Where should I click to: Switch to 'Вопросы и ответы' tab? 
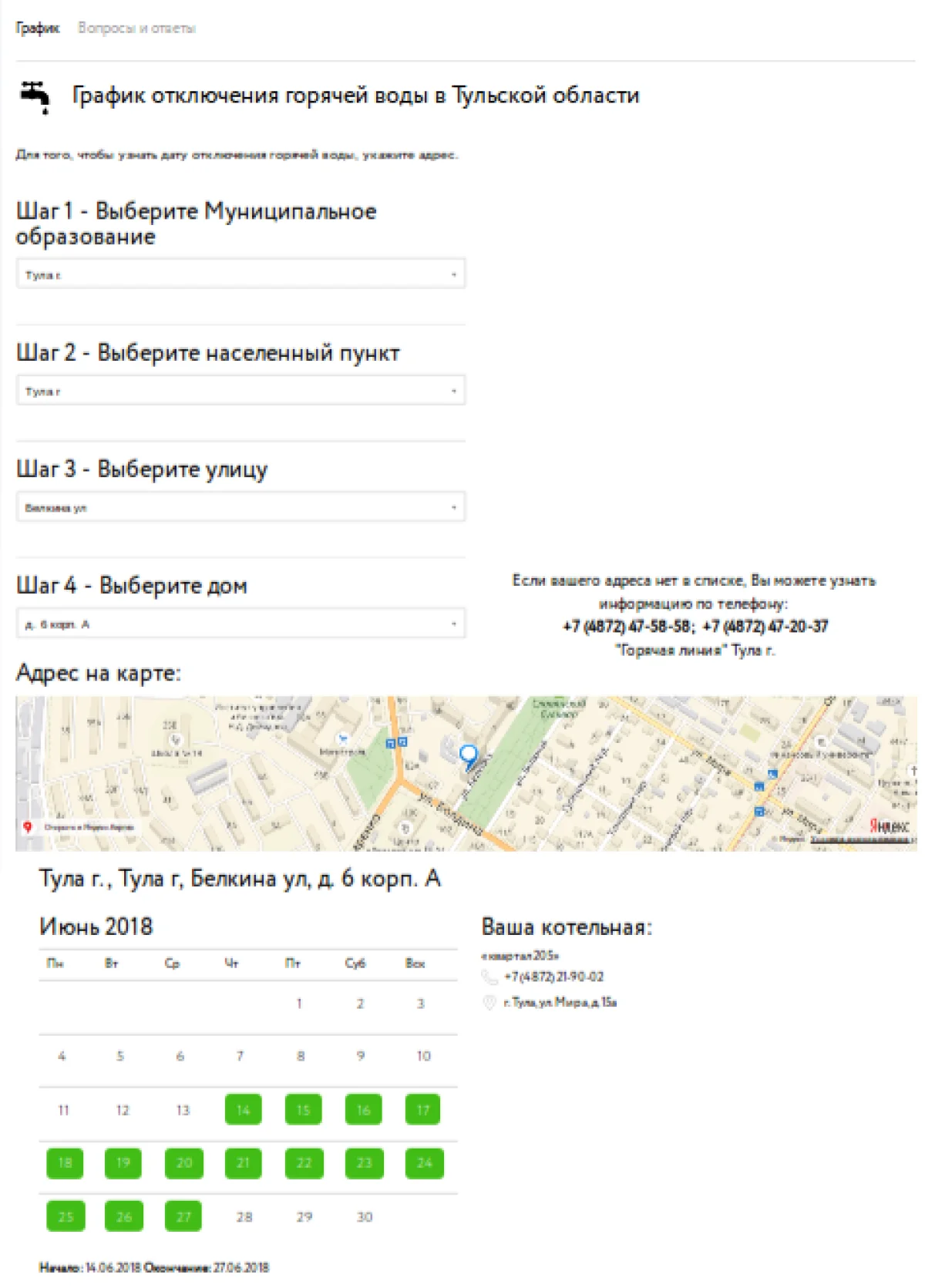(136, 29)
